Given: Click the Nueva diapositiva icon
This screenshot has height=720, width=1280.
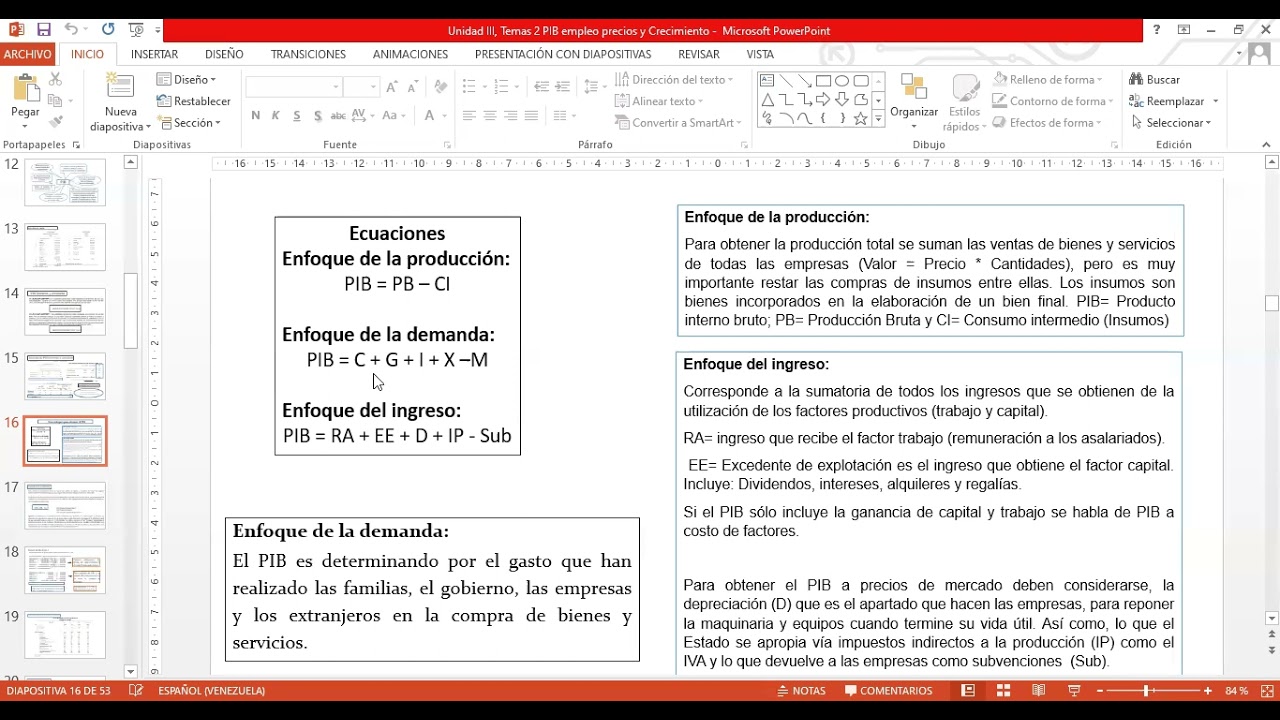Looking at the screenshot, I should [120, 87].
